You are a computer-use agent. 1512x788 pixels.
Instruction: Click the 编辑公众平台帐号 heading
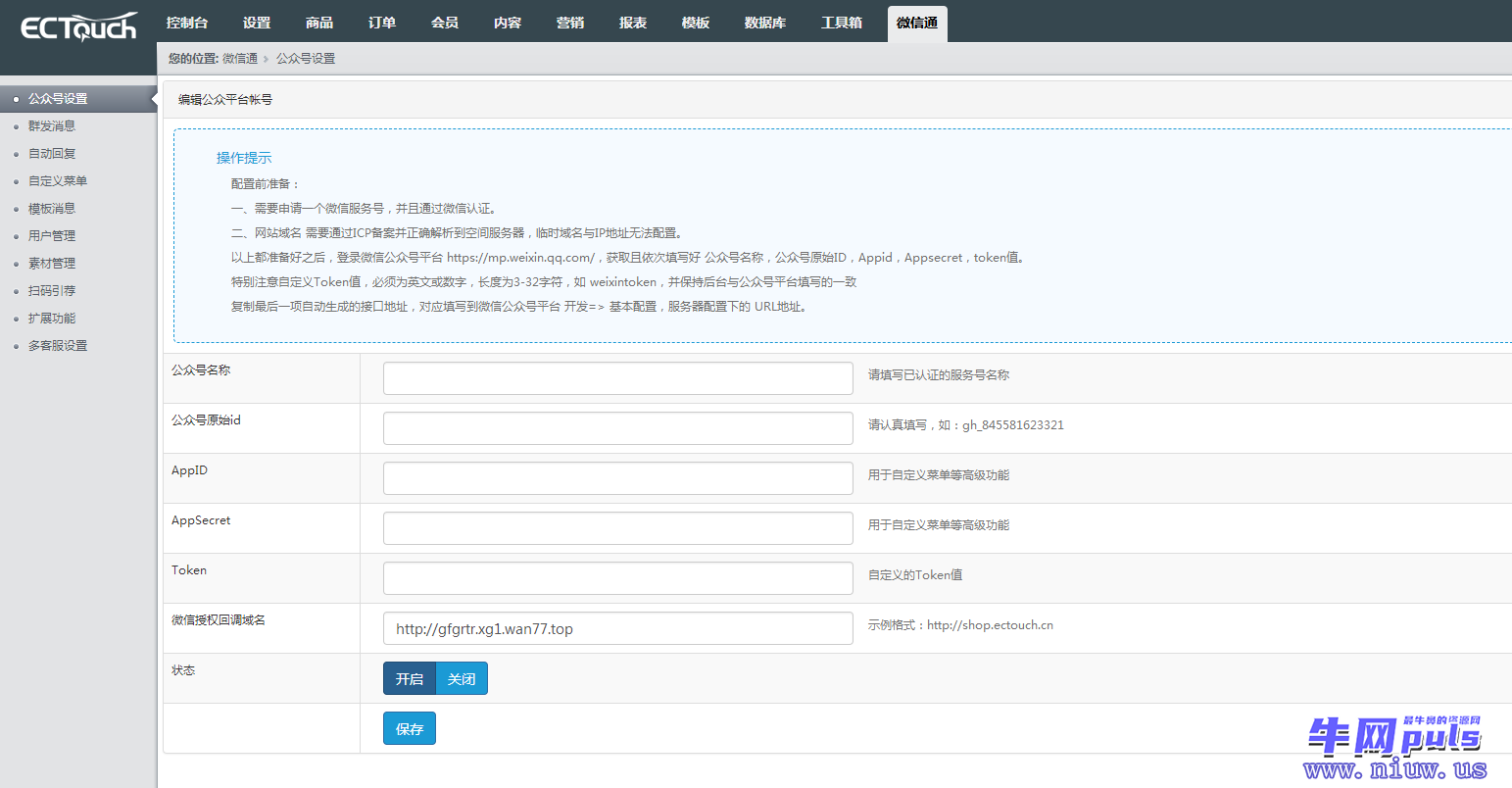point(225,100)
